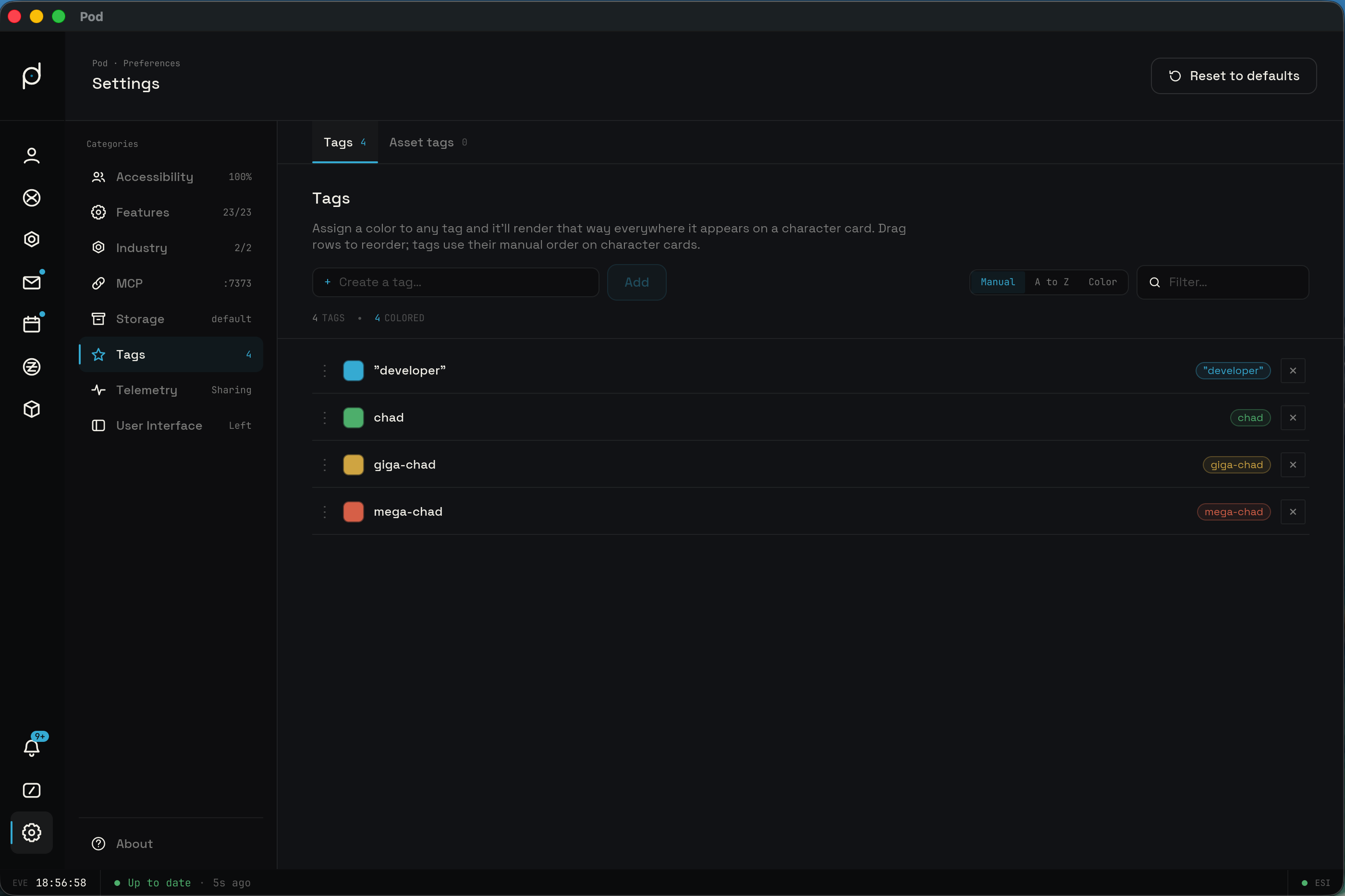
Task: Click the About help-circle icon
Action: [x=98, y=844]
